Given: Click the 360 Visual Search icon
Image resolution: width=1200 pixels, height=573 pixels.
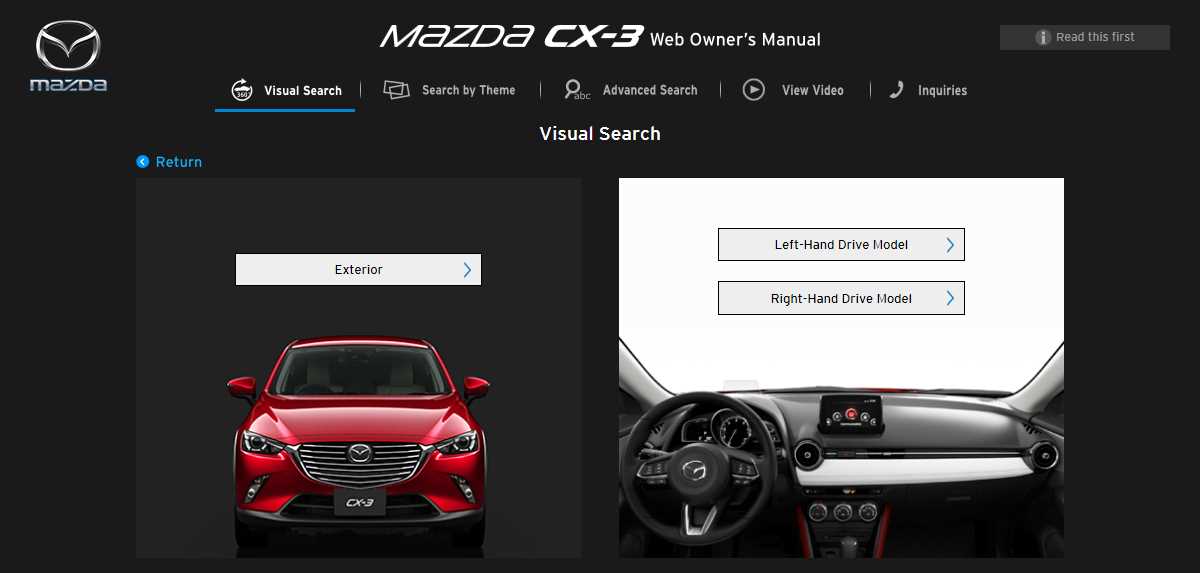Looking at the screenshot, I should pos(242,90).
